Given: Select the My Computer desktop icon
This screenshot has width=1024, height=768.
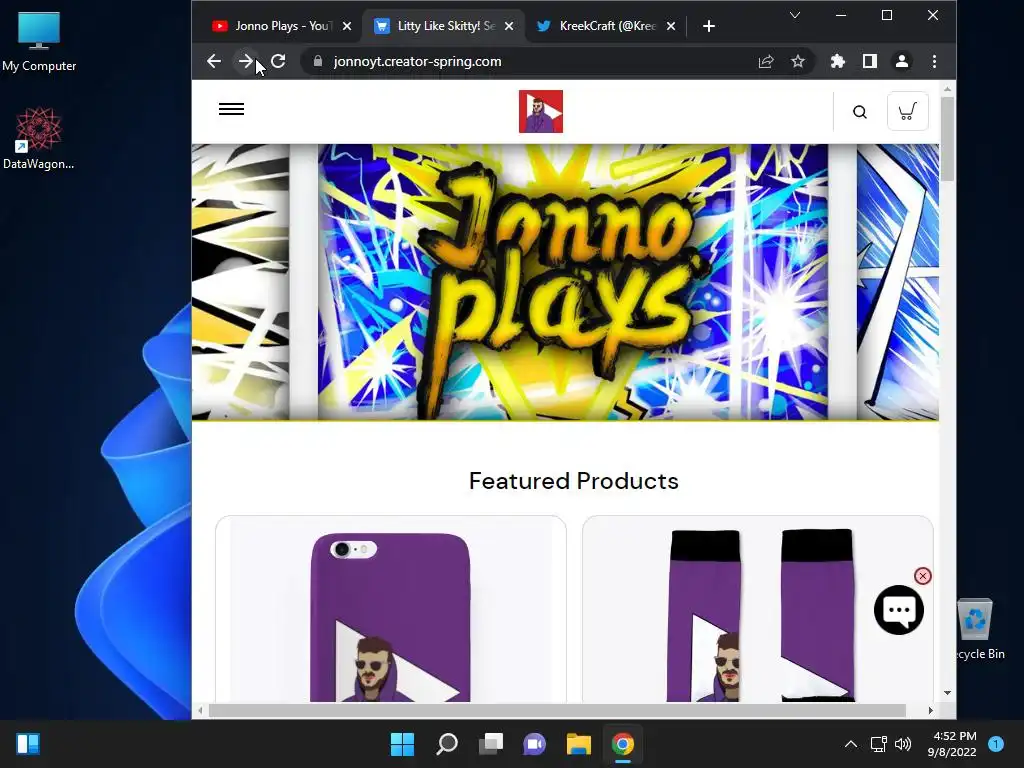Looking at the screenshot, I should pyautogui.click(x=39, y=42).
